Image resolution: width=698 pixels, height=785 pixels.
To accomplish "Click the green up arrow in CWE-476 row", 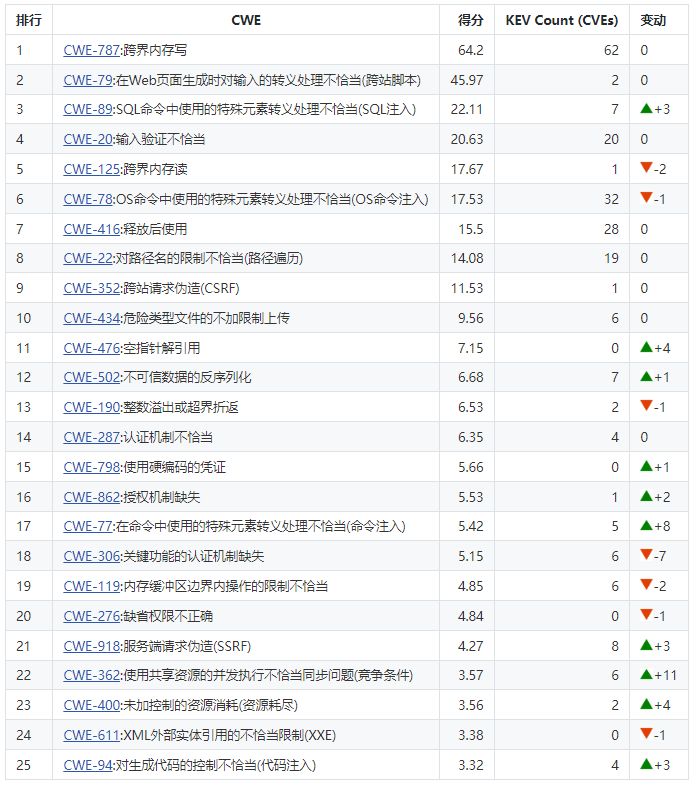I will tap(646, 347).
